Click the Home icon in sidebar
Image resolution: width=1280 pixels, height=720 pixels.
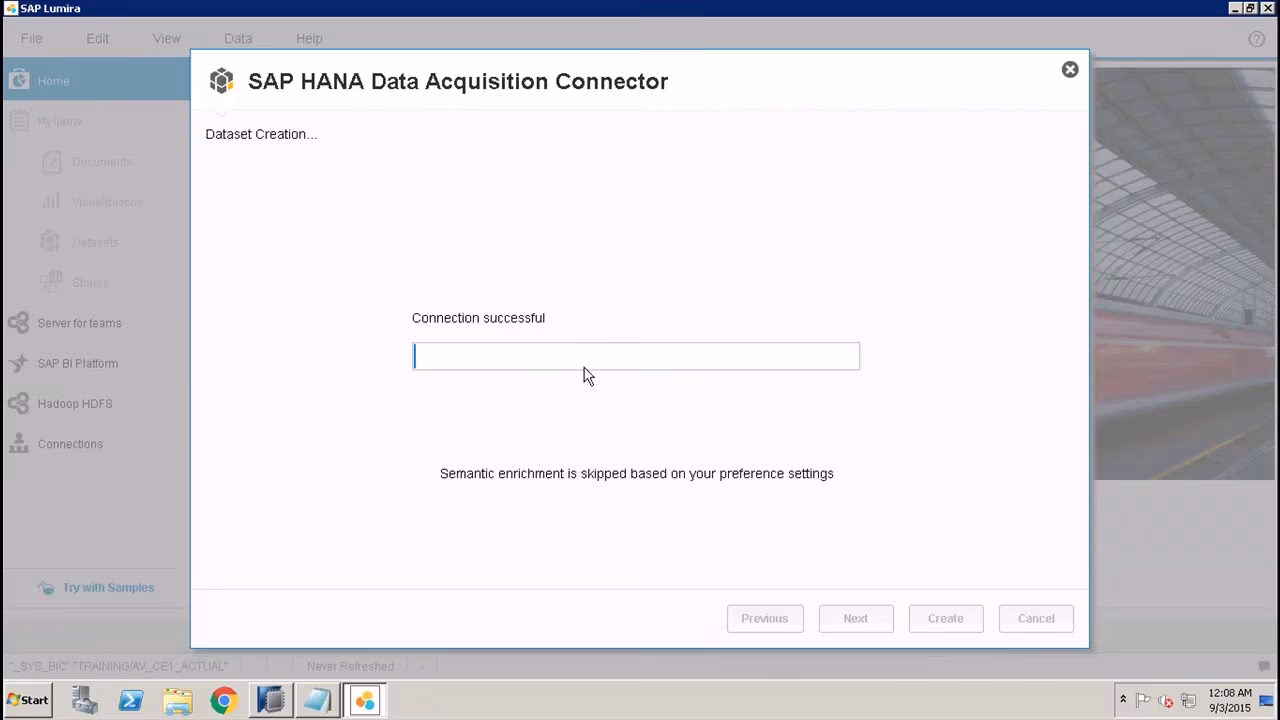point(18,80)
